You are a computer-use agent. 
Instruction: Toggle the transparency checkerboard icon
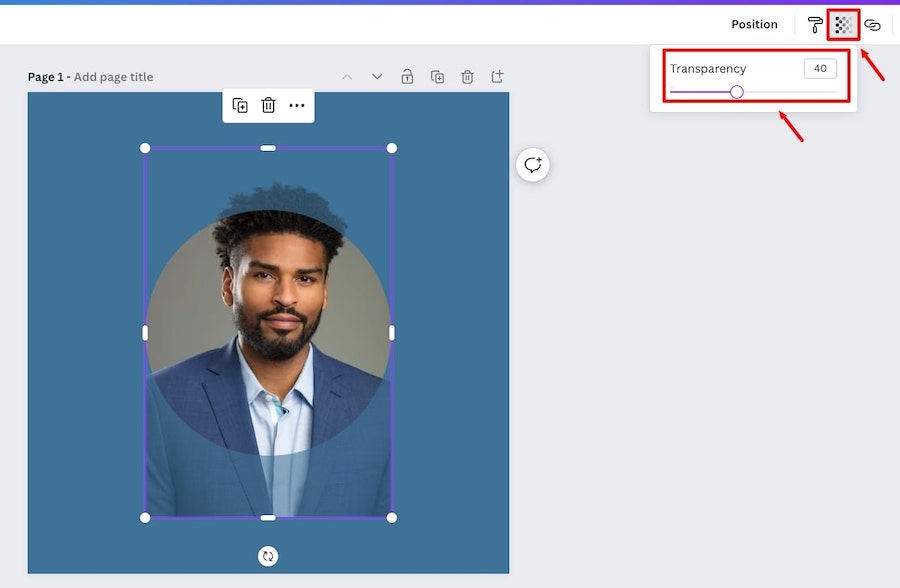(843, 25)
